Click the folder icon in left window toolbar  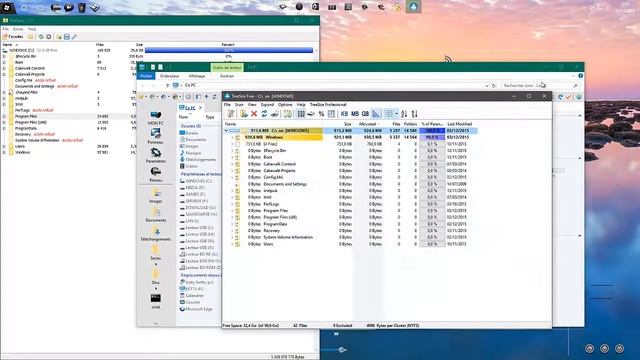[30, 37]
